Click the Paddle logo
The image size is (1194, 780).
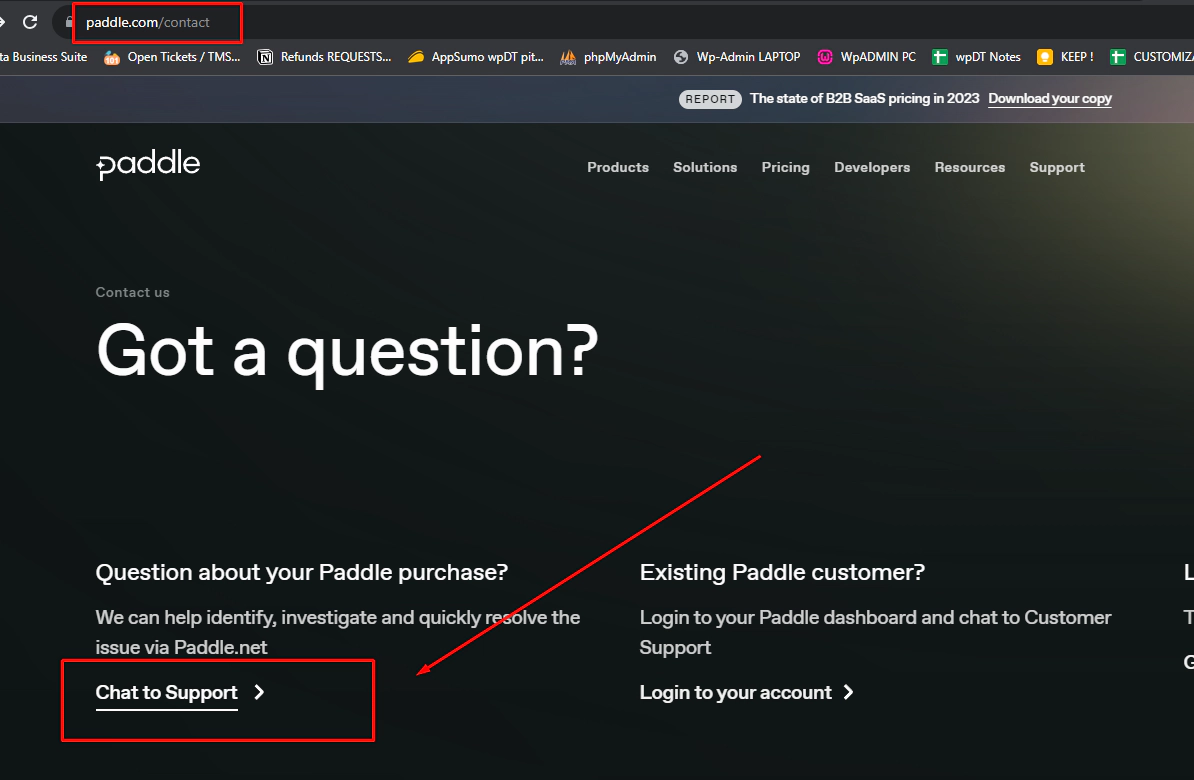point(148,164)
